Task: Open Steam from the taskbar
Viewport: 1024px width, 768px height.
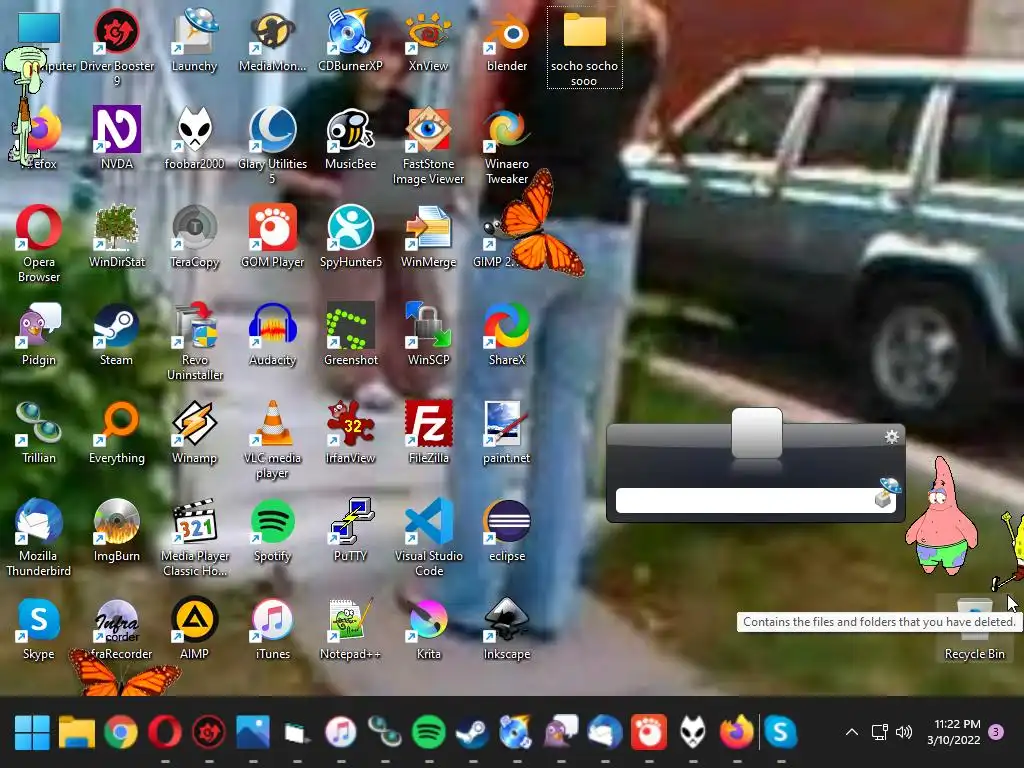Action: coord(472,732)
